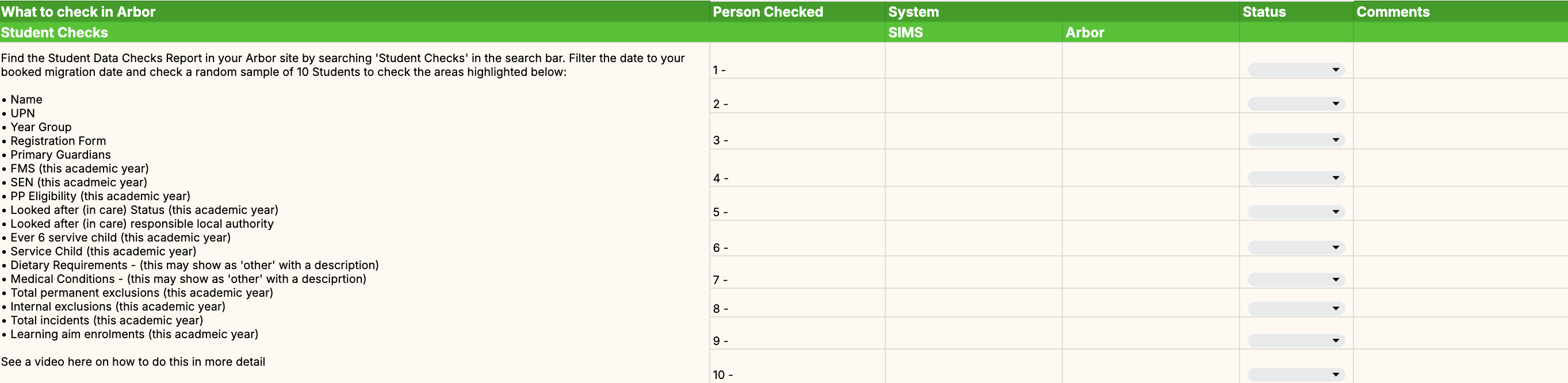This screenshot has height=383, width=1568.
Task: Click the 'See a video here' text
Action: (x=133, y=362)
